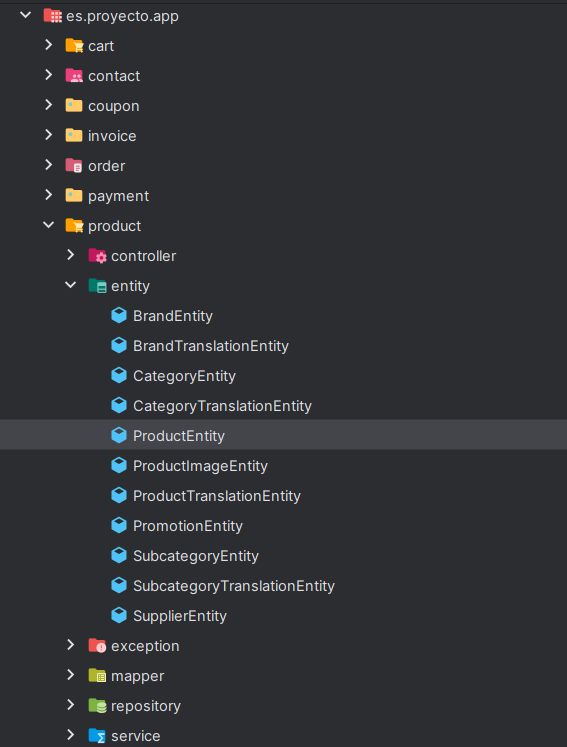
Task: Select the invoice folder label
Action: (112, 136)
